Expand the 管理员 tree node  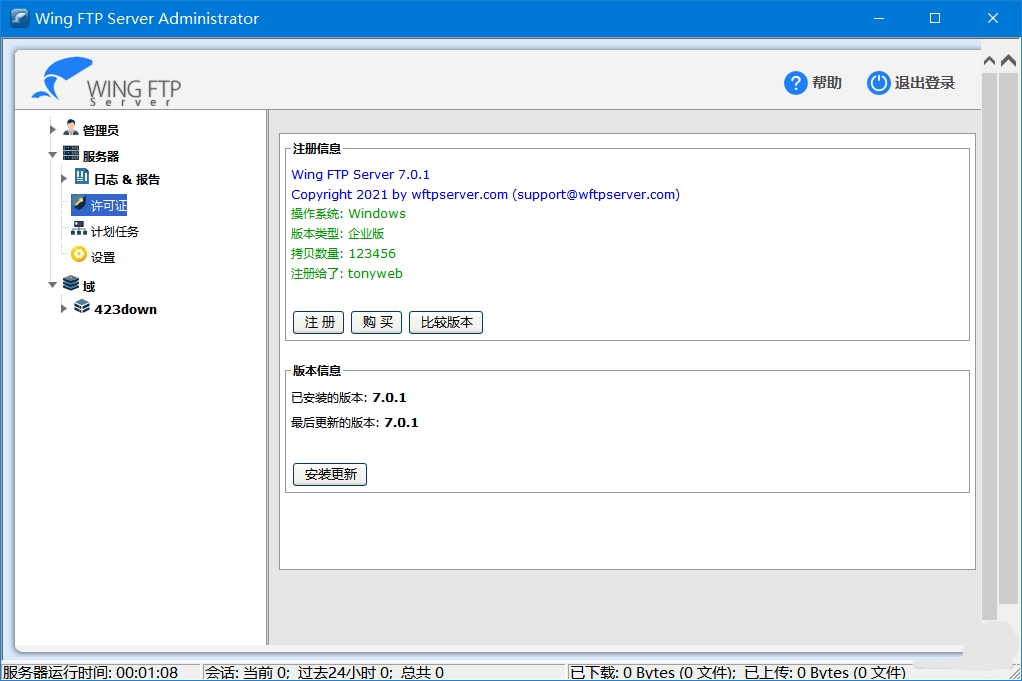coord(52,128)
